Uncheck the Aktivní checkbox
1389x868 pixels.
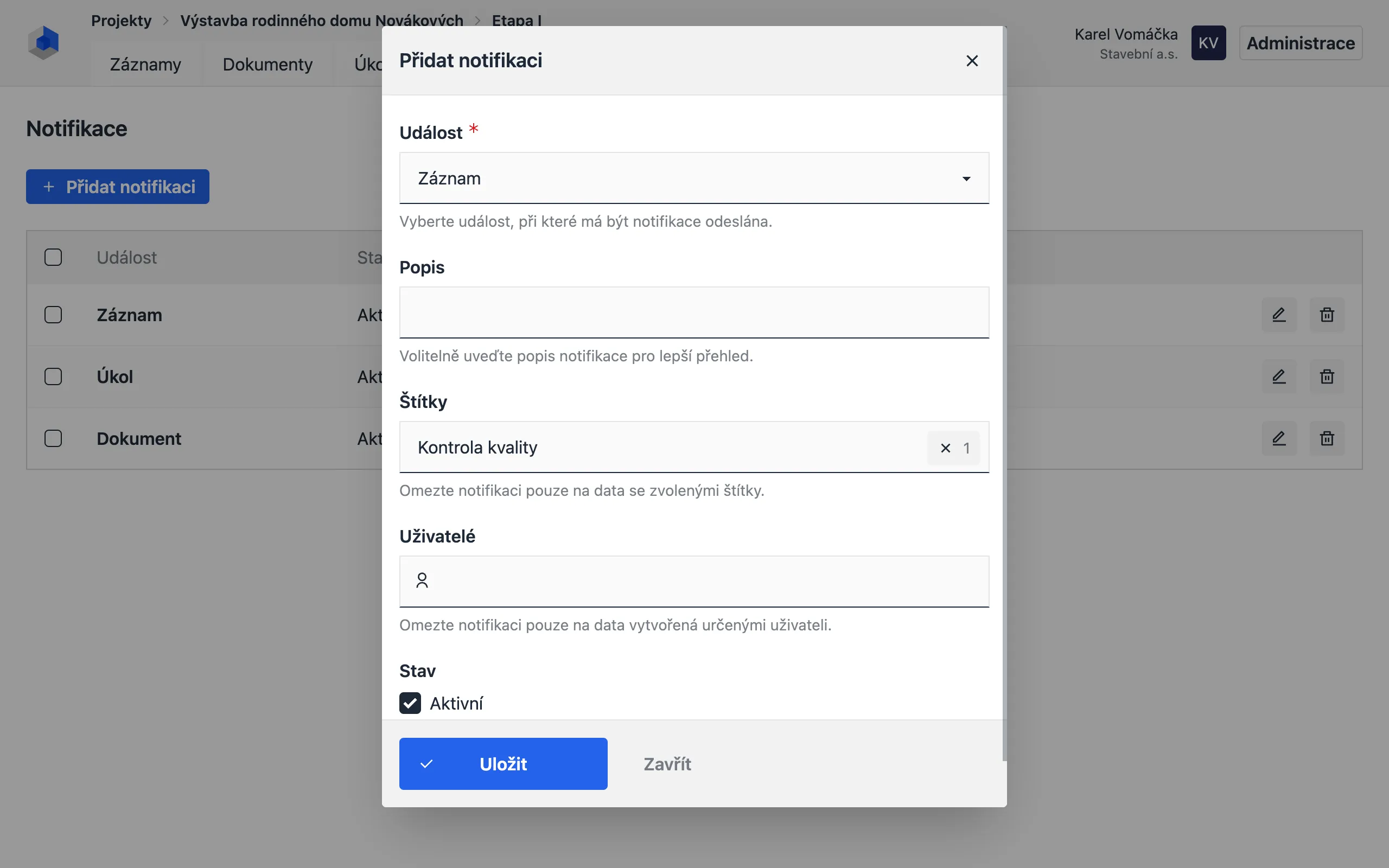410,703
